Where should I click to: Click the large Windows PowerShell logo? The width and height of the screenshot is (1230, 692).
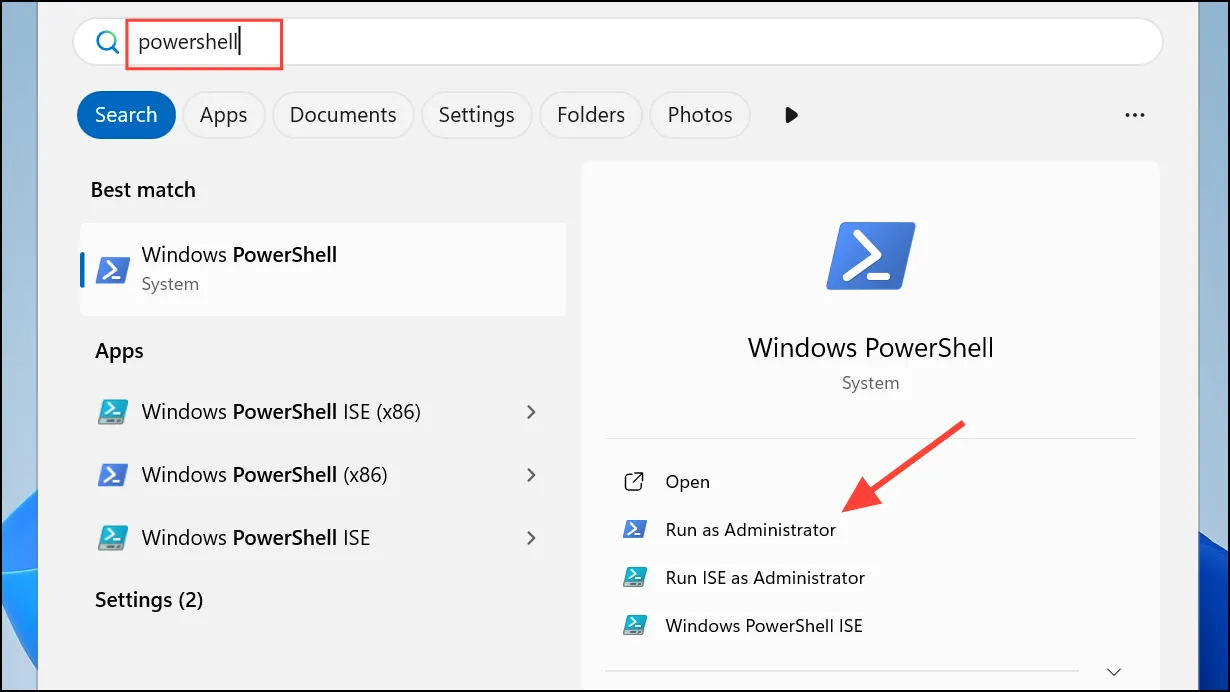click(x=870, y=257)
